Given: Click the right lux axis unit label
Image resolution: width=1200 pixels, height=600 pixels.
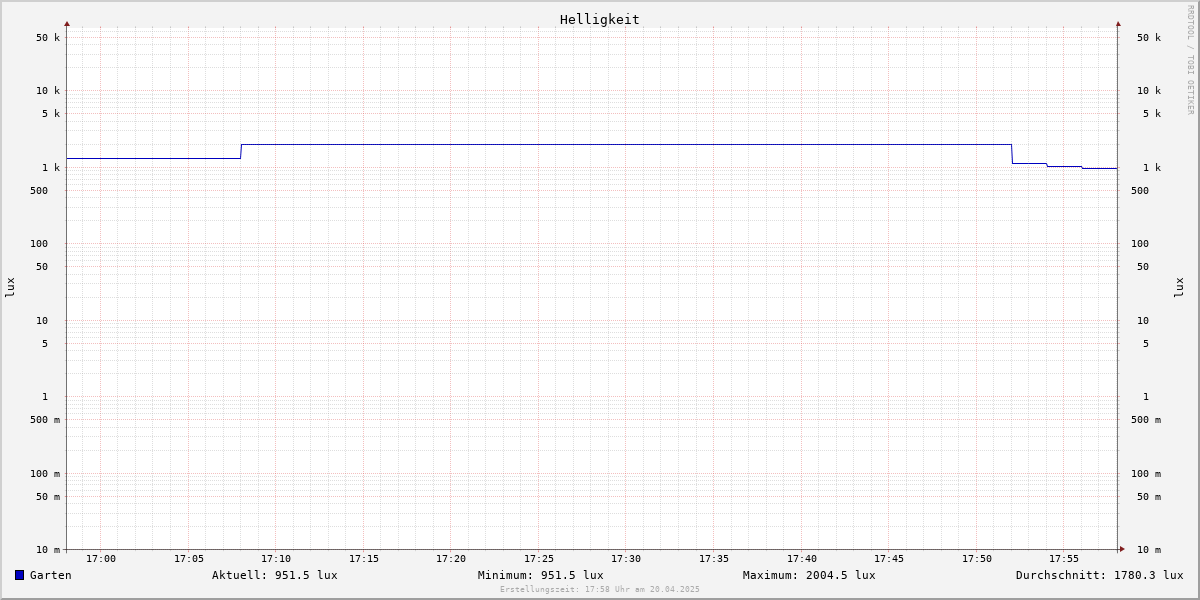Looking at the screenshot, I should pos(1179,287).
